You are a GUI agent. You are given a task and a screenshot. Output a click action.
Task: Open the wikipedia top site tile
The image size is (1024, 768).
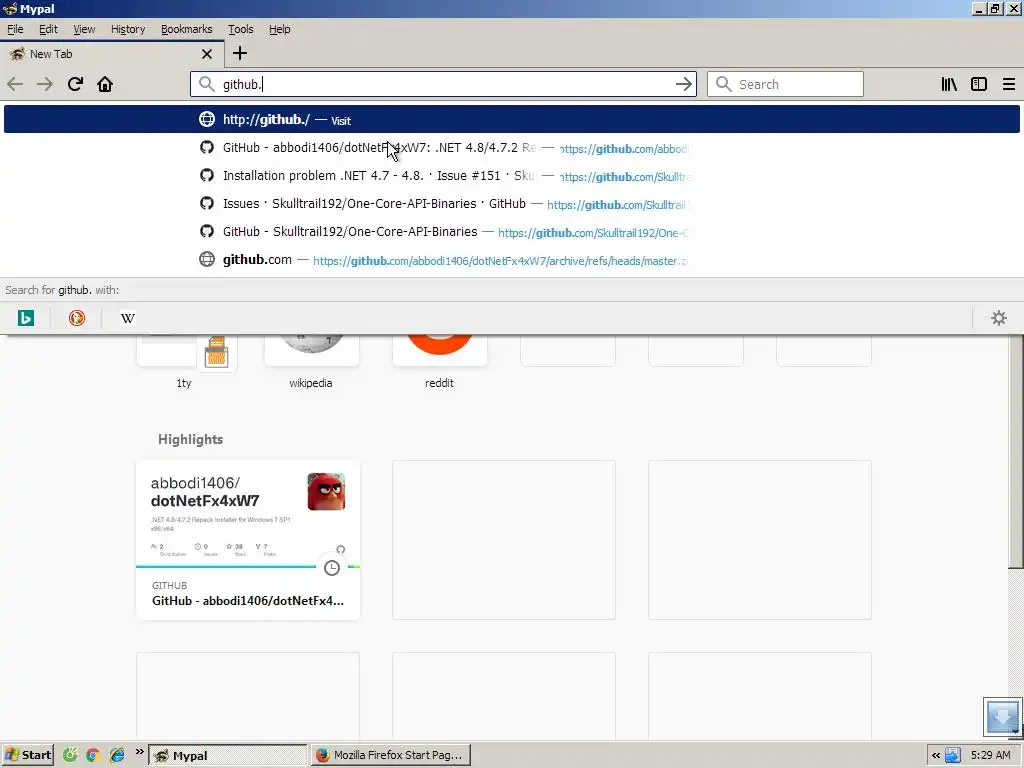(x=312, y=362)
